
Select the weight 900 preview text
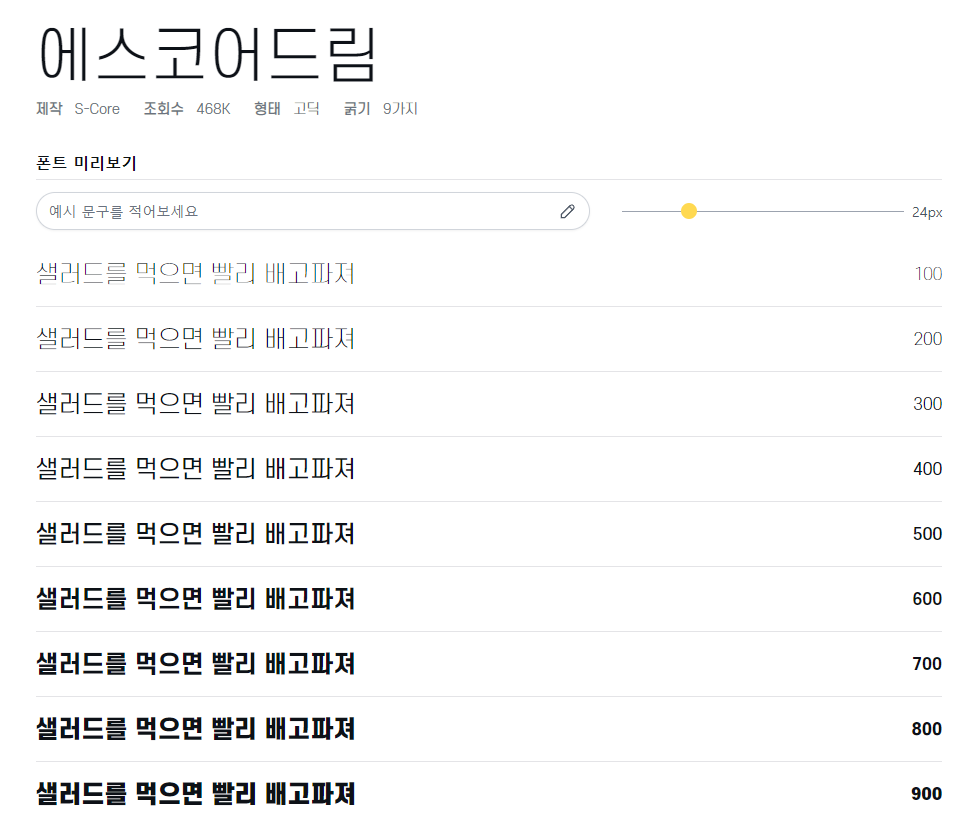pos(196,793)
